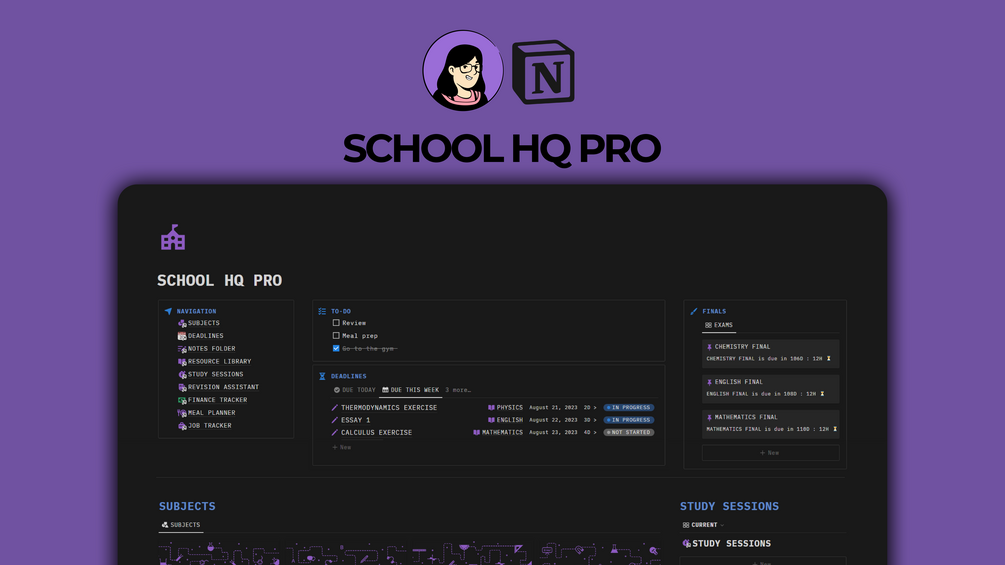Open the Job Tracker link
The height and width of the screenshot is (565, 1005).
tap(210, 426)
